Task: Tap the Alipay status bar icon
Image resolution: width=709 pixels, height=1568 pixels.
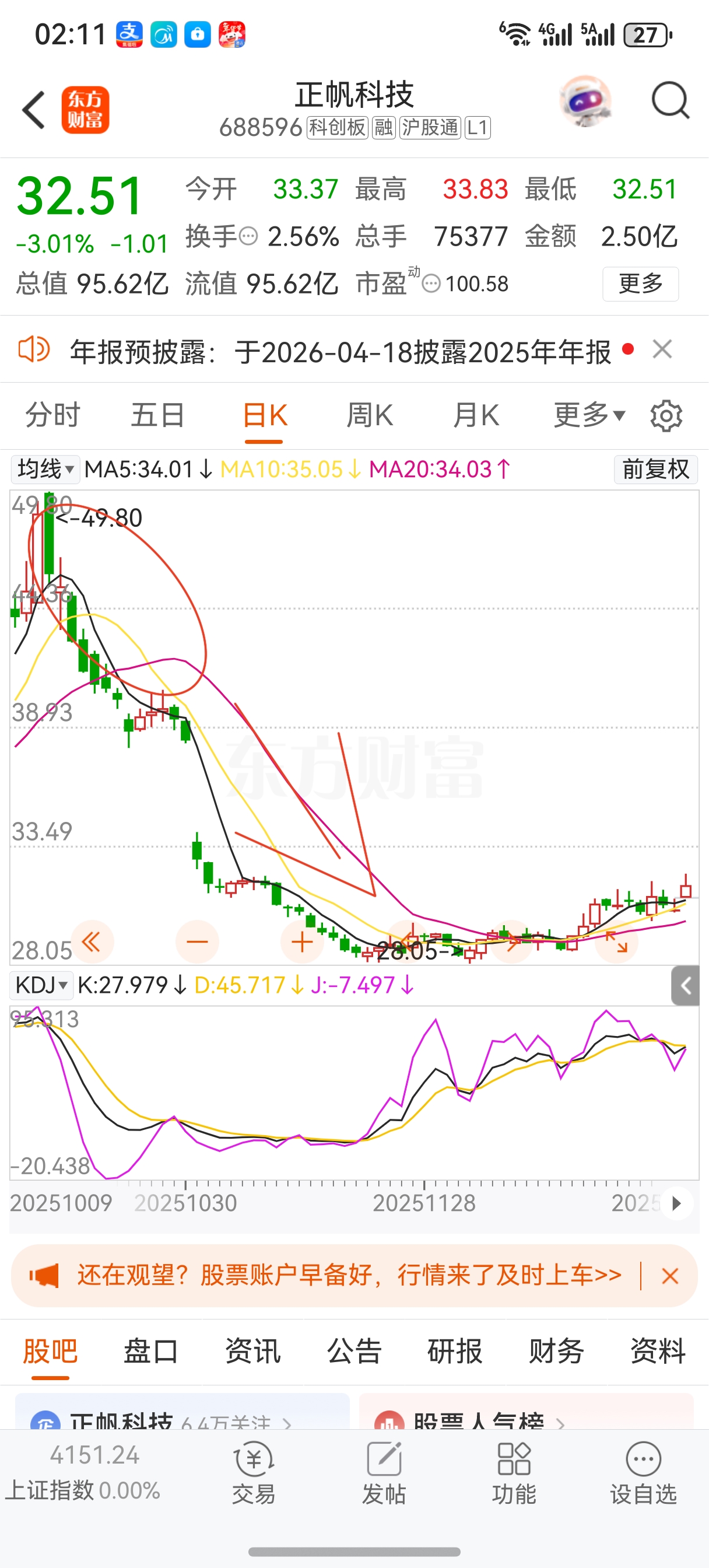Action: [129, 34]
